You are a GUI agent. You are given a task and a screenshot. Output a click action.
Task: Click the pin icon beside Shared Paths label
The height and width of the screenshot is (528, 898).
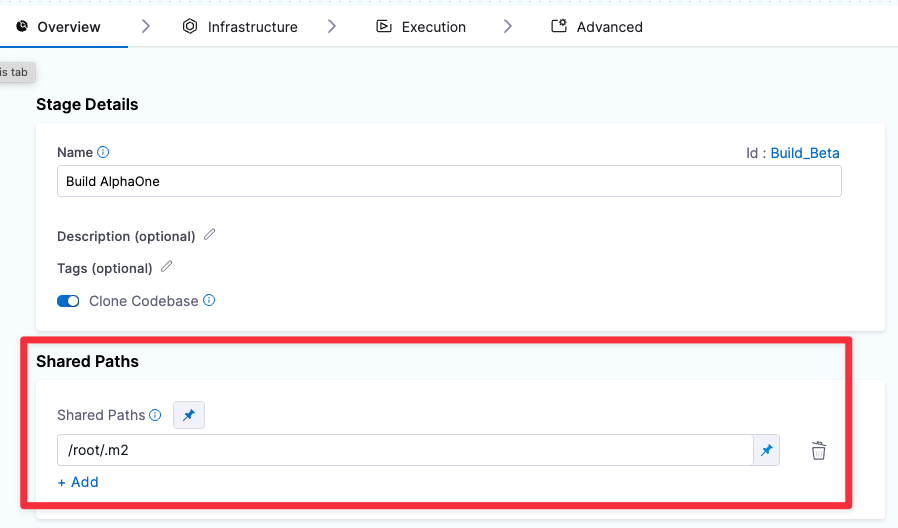(189, 415)
